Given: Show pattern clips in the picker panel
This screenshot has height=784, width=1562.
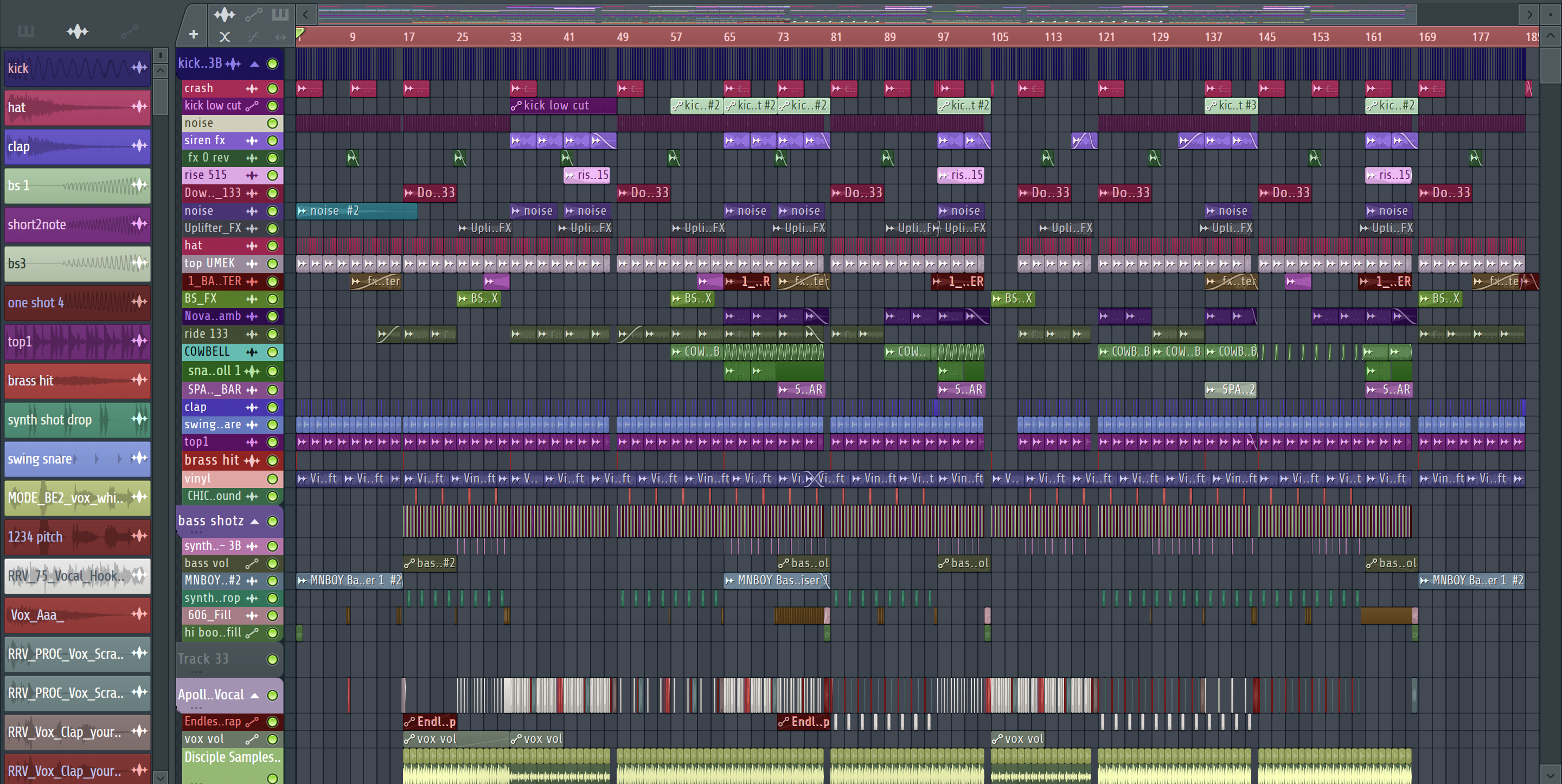Looking at the screenshot, I should (25, 31).
